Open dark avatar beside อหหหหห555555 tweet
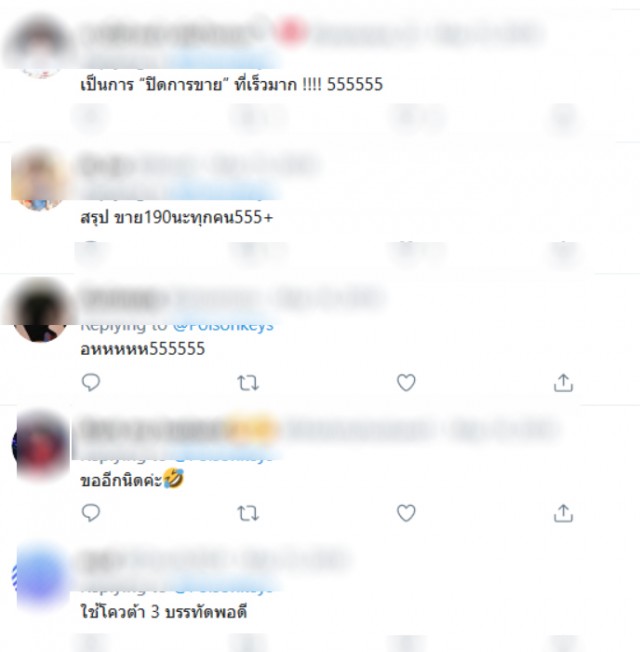 click(40, 312)
